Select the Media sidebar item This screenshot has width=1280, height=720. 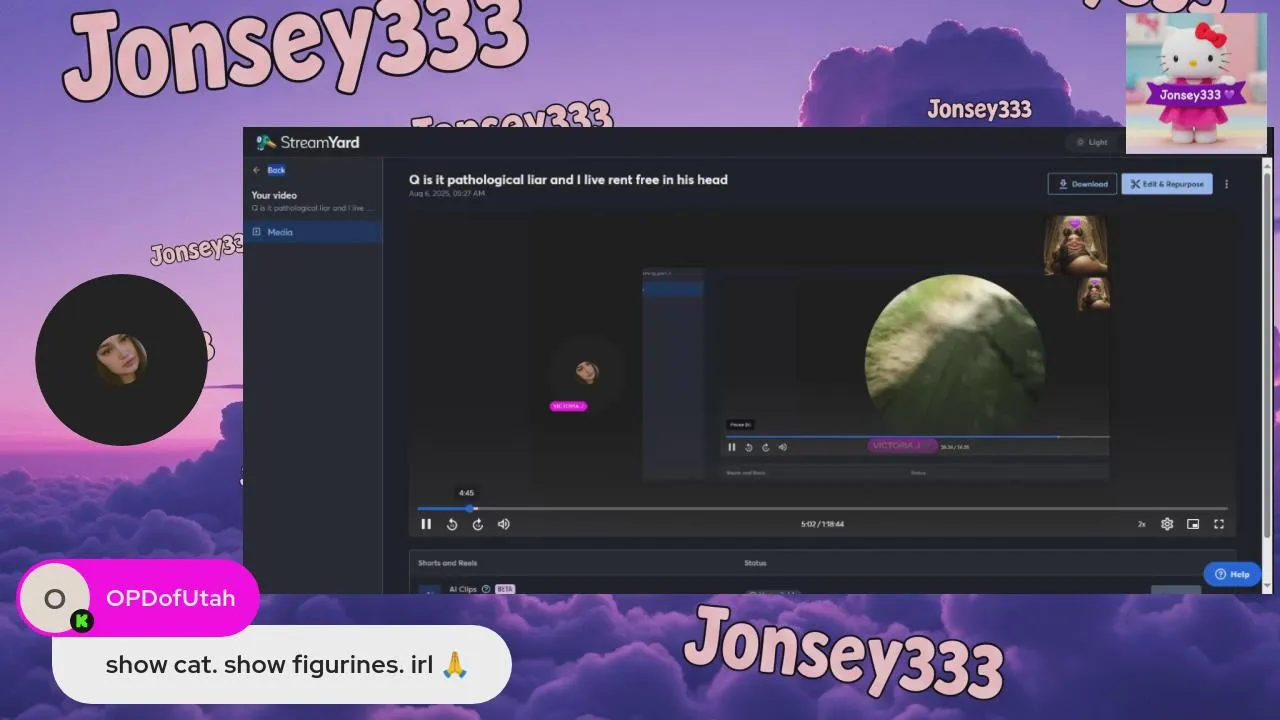coord(313,232)
